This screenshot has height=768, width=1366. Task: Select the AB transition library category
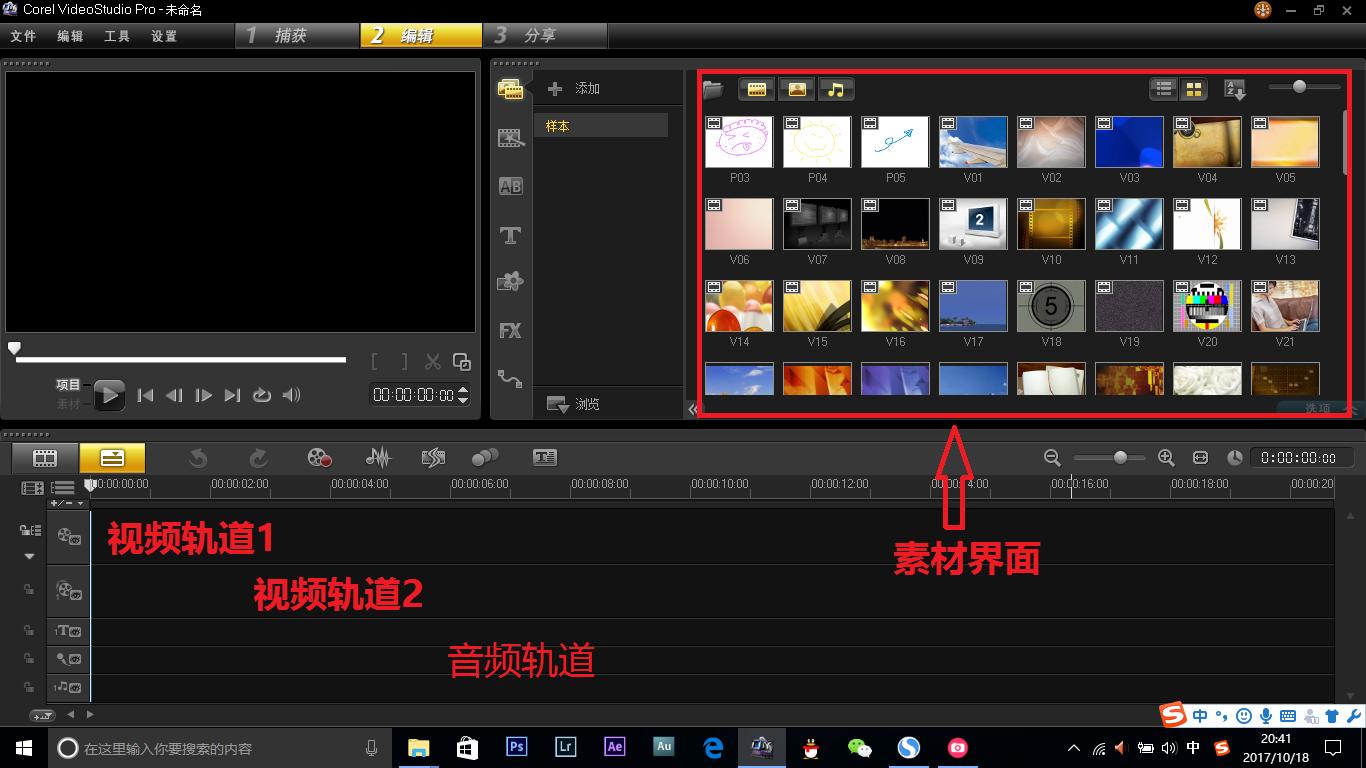coord(510,185)
